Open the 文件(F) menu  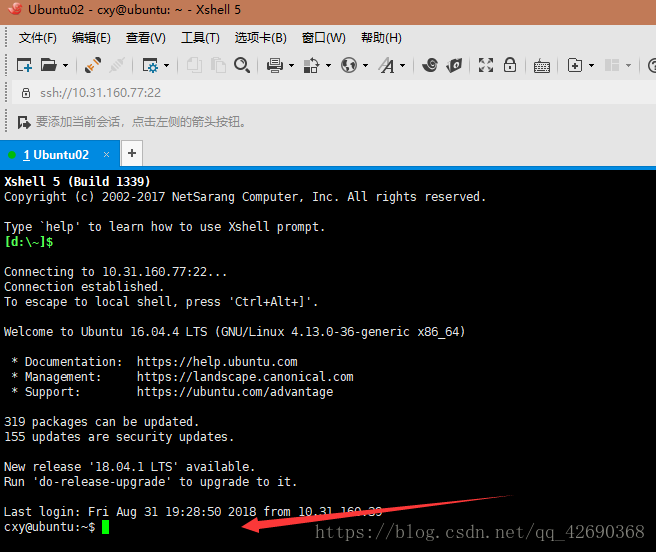(x=38, y=38)
